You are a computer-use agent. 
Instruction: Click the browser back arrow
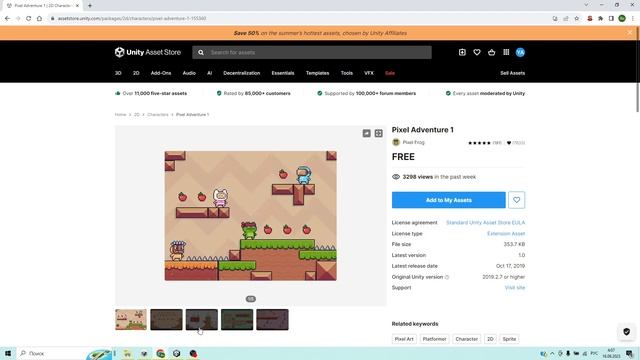(x=7, y=18)
